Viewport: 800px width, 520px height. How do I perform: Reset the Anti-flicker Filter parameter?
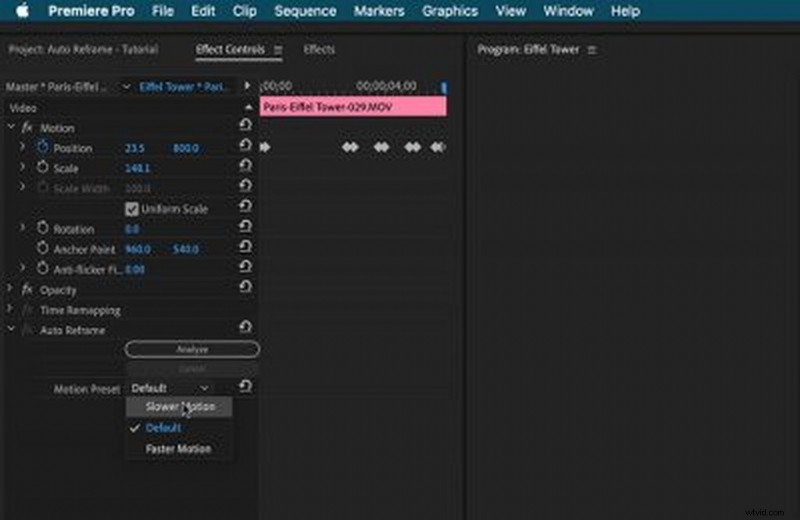(x=245, y=266)
